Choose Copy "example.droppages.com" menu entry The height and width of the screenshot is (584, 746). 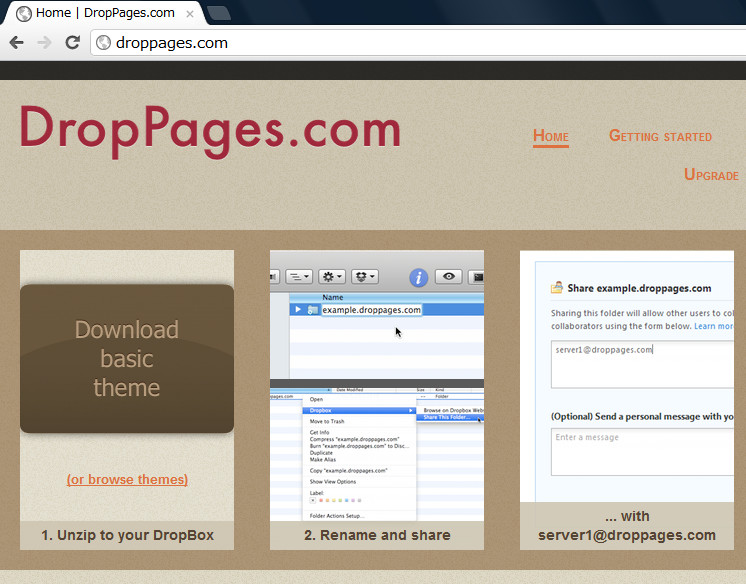coord(349,471)
